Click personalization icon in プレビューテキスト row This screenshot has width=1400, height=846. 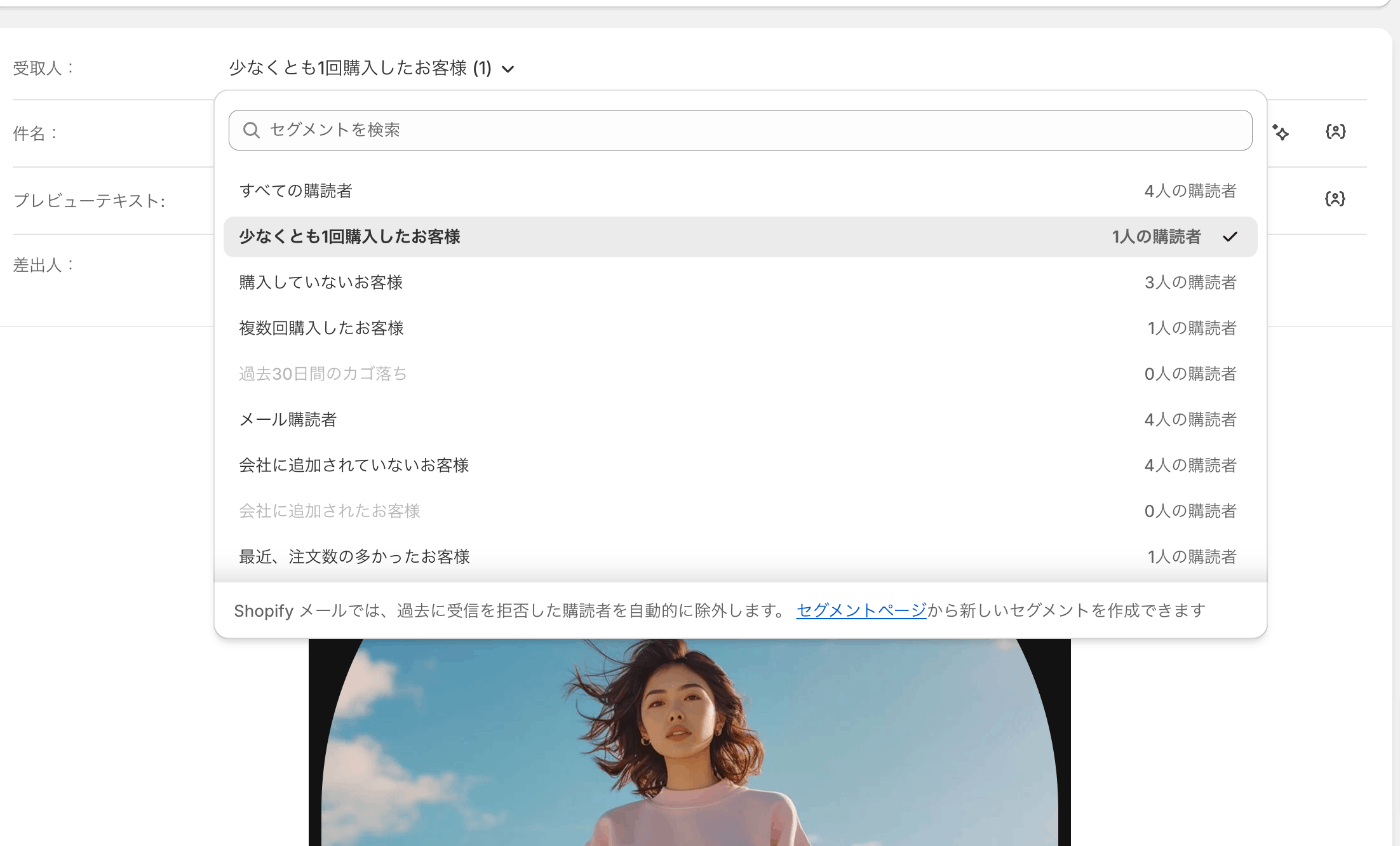tap(1335, 199)
